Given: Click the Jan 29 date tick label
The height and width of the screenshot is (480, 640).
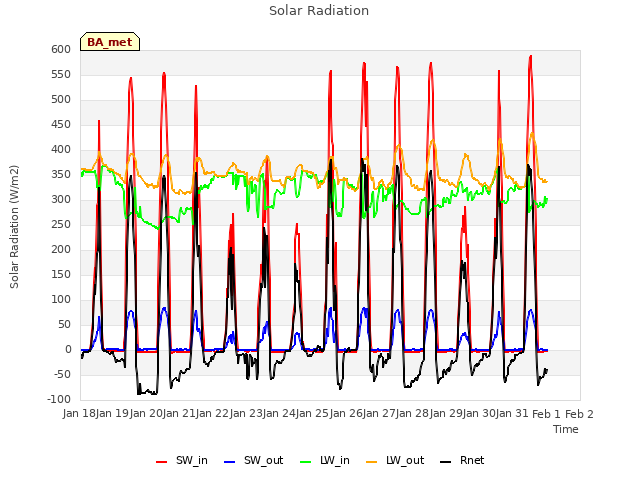Looking at the screenshot, I should click(x=446, y=414).
